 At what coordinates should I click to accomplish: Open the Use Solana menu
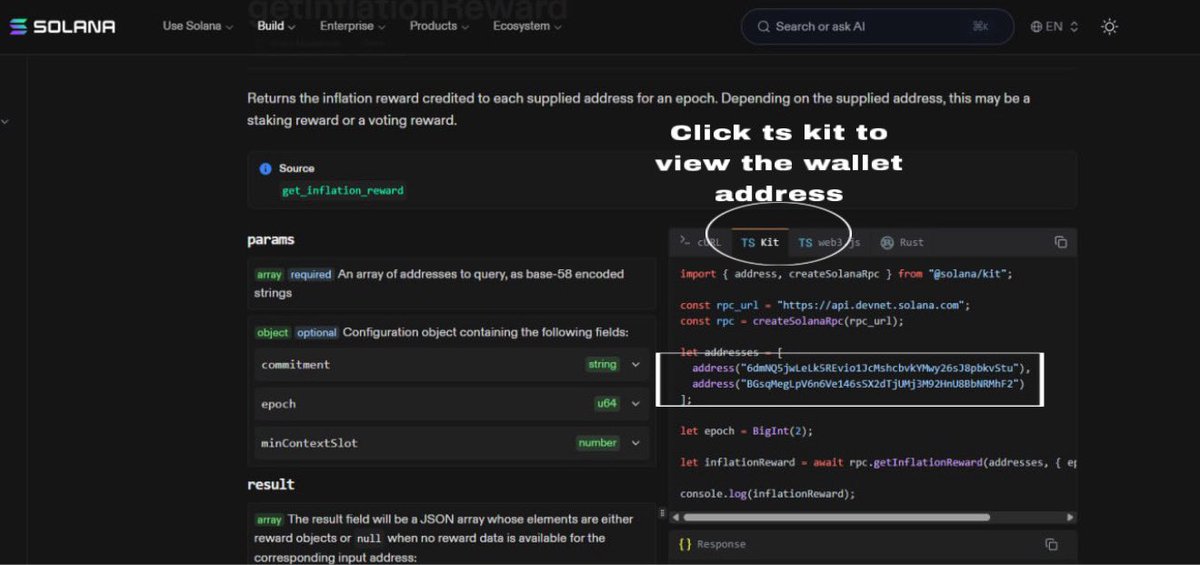click(x=198, y=26)
